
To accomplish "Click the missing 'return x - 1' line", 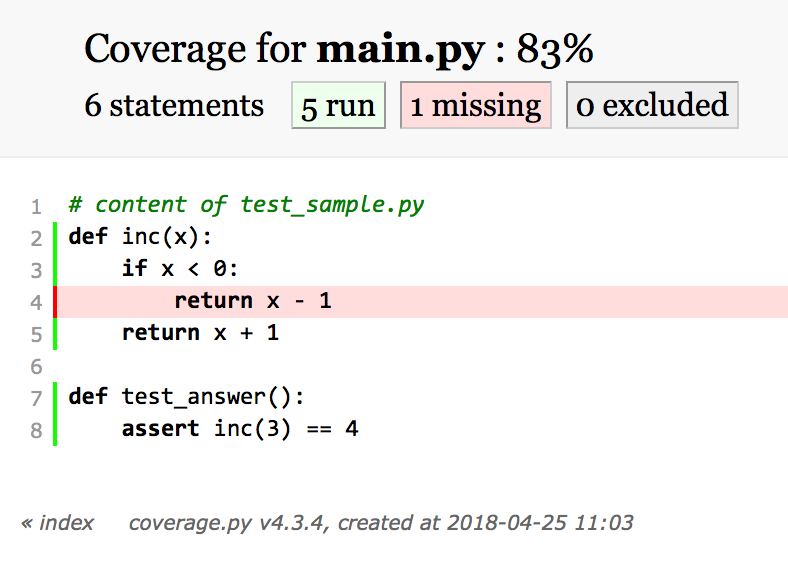I will (253, 301).
